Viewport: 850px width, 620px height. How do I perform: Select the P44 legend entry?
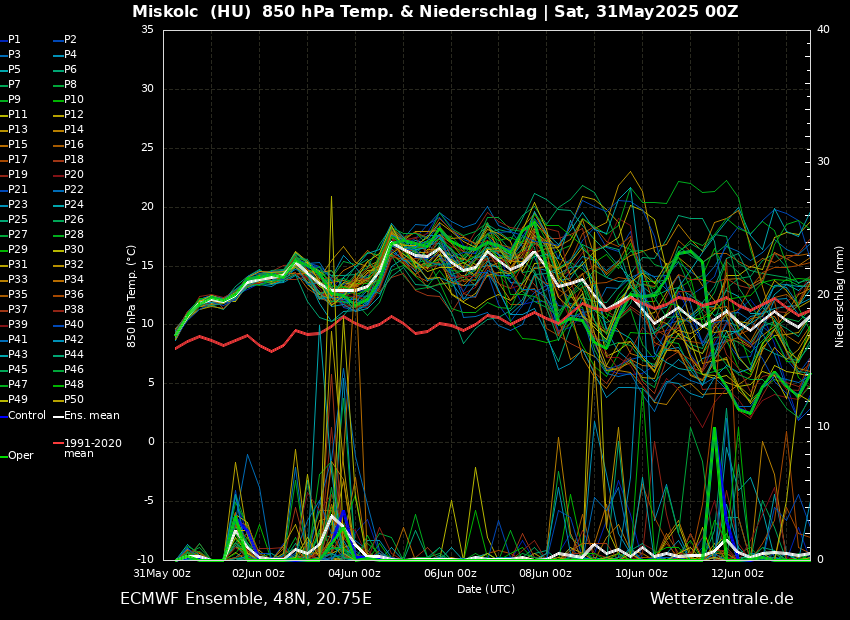click(74, 355)
